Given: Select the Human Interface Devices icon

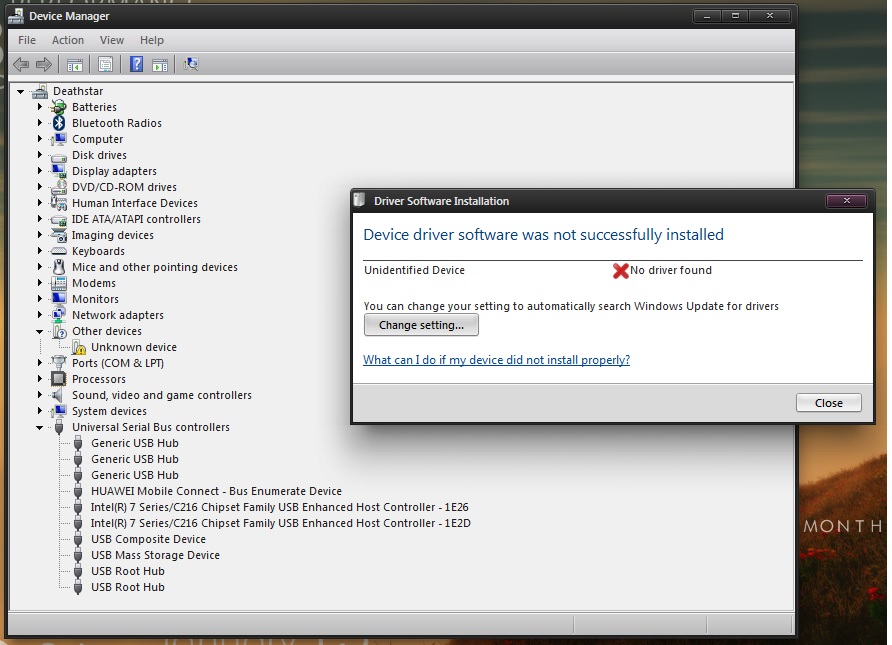Looking at the screenshot, I should (x=59, y=202).
